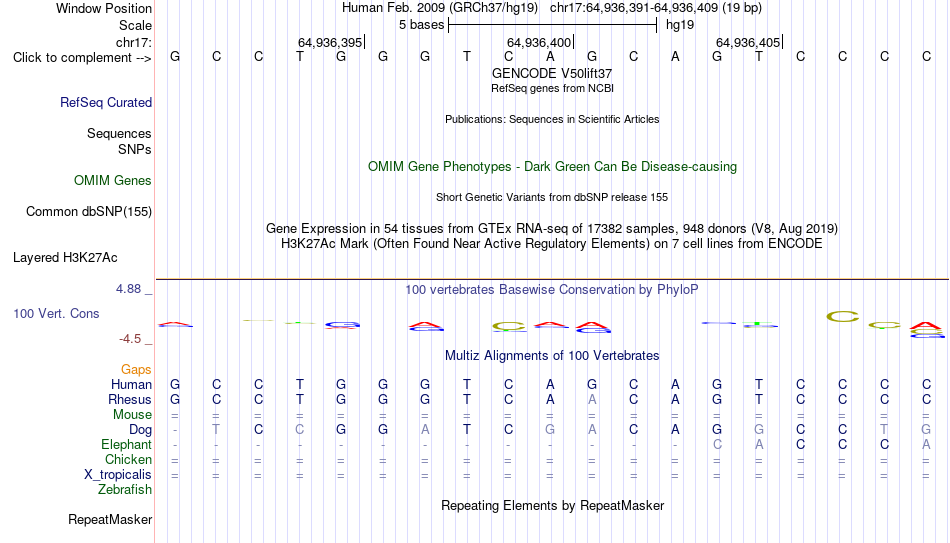Click the GENCODE V50lift37 track title

click(552, 73)
